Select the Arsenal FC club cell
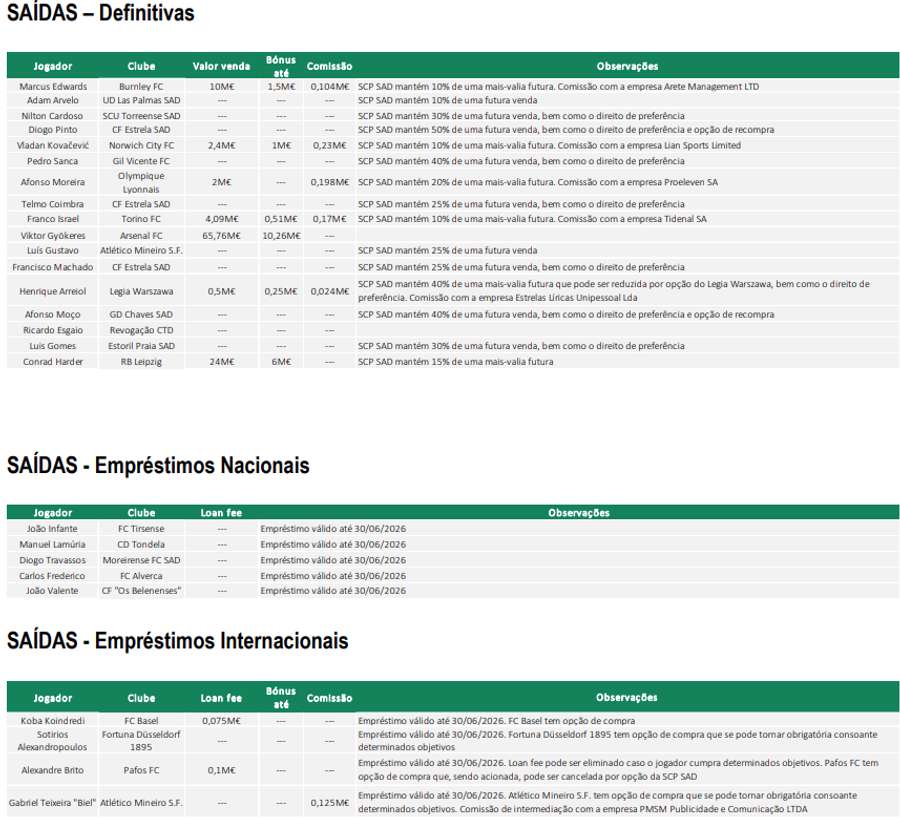The width and height of the screenshot is (900, 822). pyautogui.click(x=141, y=235)
